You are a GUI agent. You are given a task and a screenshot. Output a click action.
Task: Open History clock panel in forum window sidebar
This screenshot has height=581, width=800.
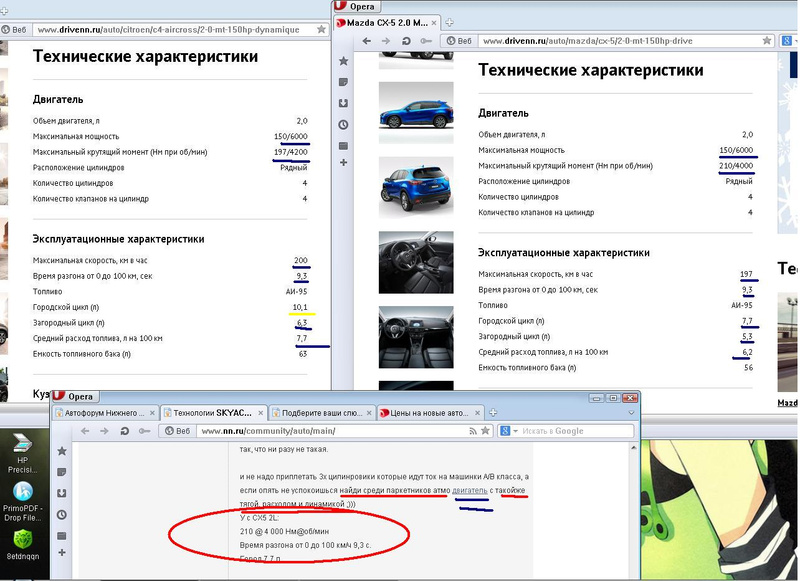click(x=62, y=515)
